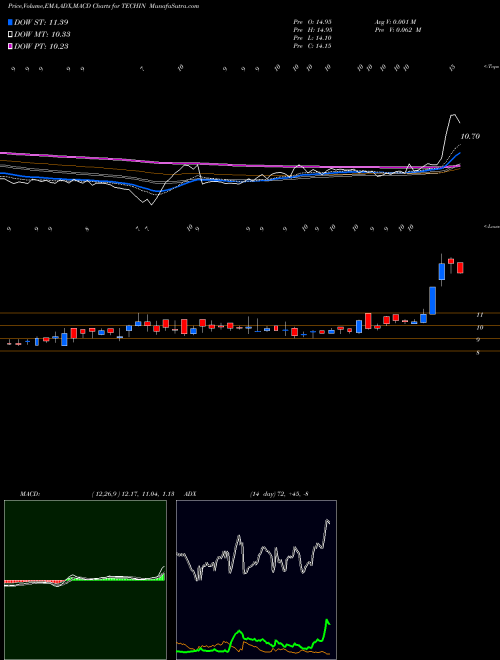Click the '<Lows' label at right edge
500x660 pixels.
[x=491, y=226]
